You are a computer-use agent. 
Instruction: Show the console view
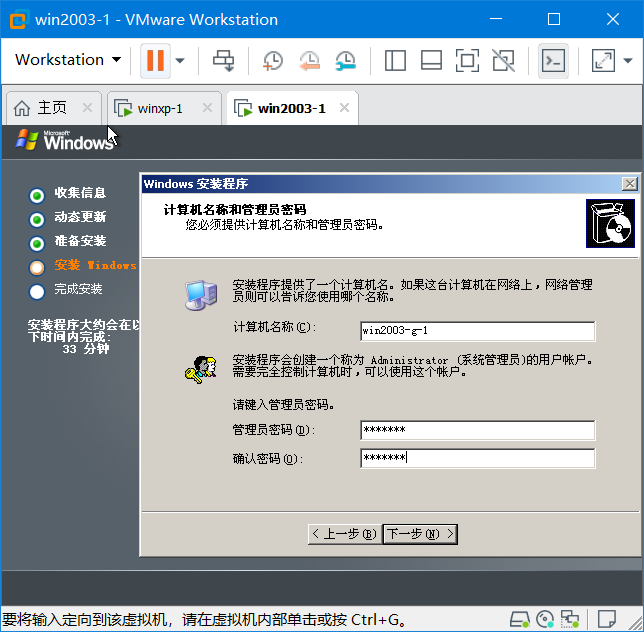click(x=553, y=61)
